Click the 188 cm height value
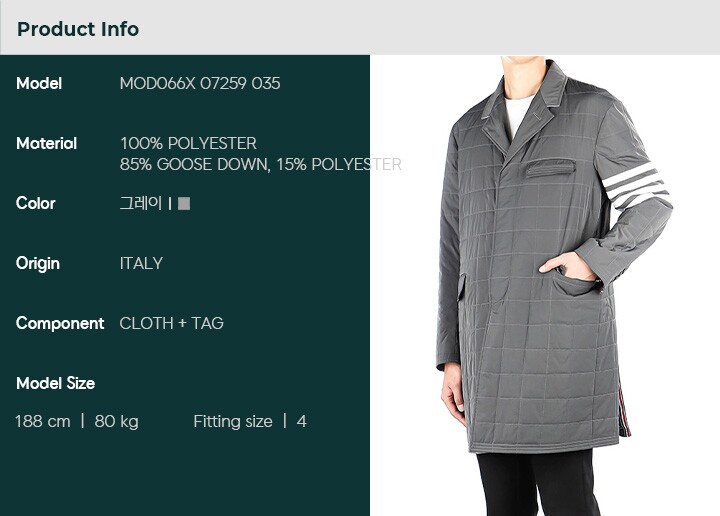This screenshot has height=516, width=720. pos(43,421)
